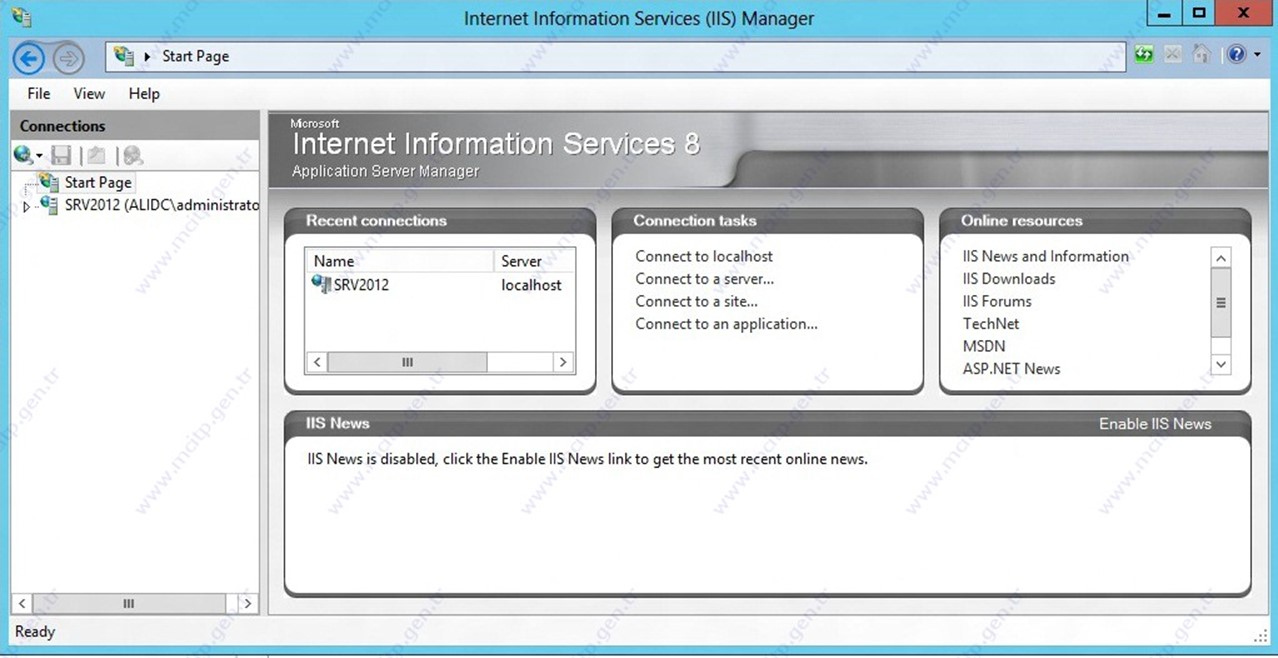
Task: Click Online resources vertical scrollbar thumb
Action: click(1220, 303)
